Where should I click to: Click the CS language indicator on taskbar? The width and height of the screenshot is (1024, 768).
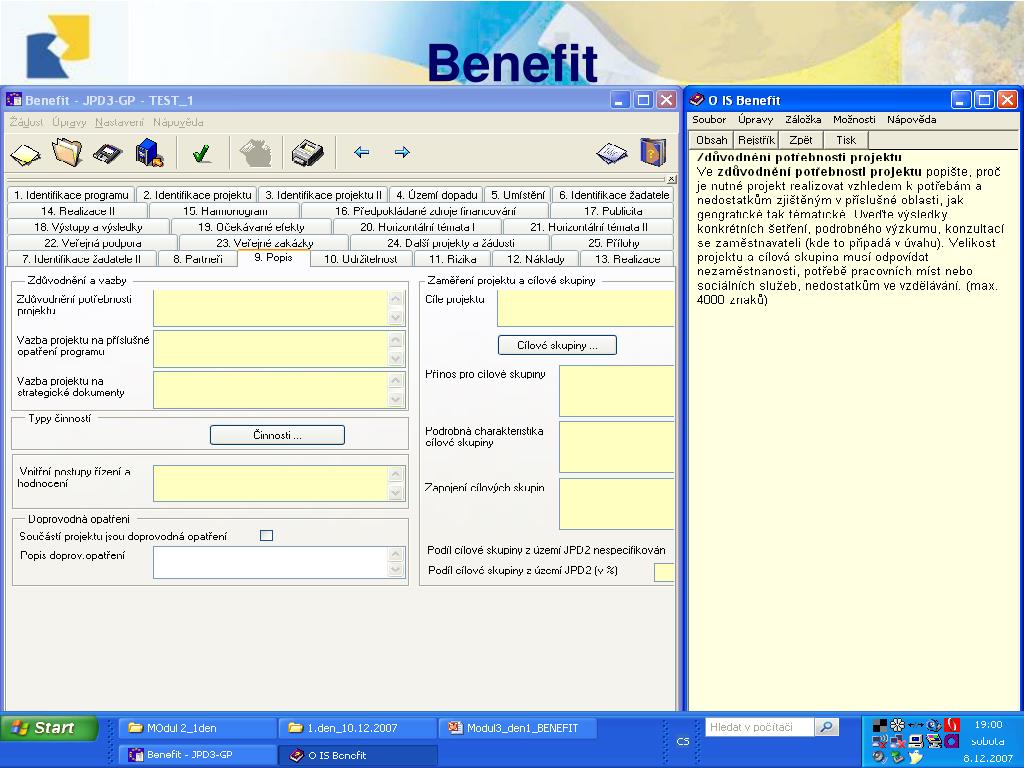point(682,741)
